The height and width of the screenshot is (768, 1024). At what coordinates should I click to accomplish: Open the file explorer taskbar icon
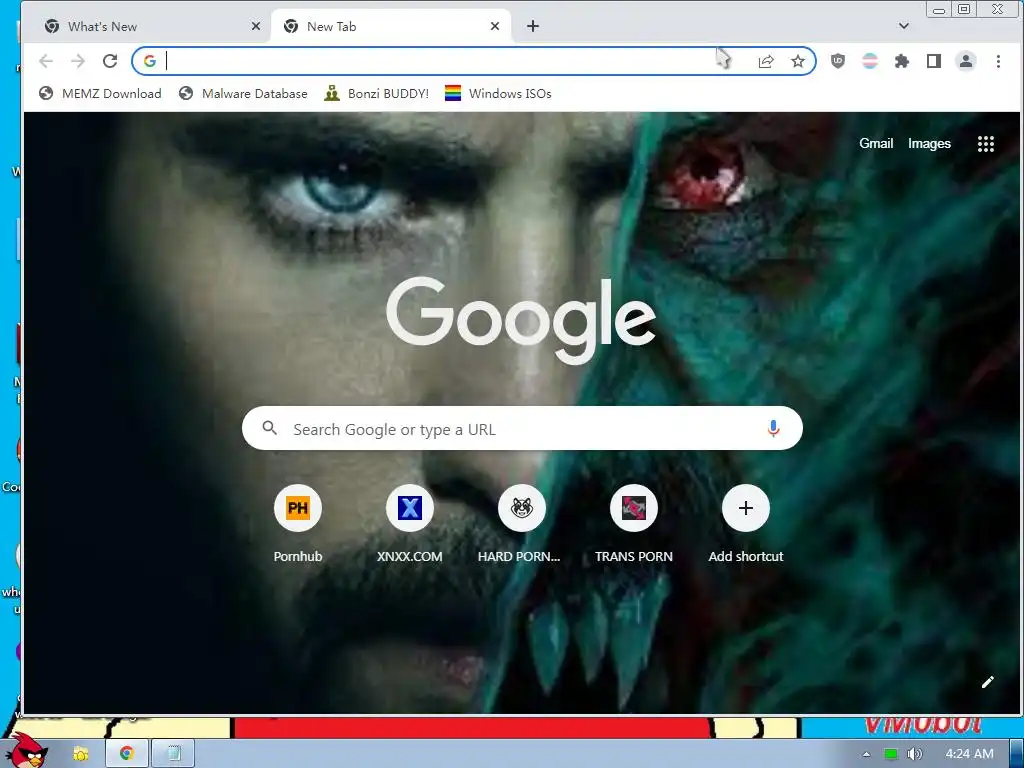[x=81, y=754]
